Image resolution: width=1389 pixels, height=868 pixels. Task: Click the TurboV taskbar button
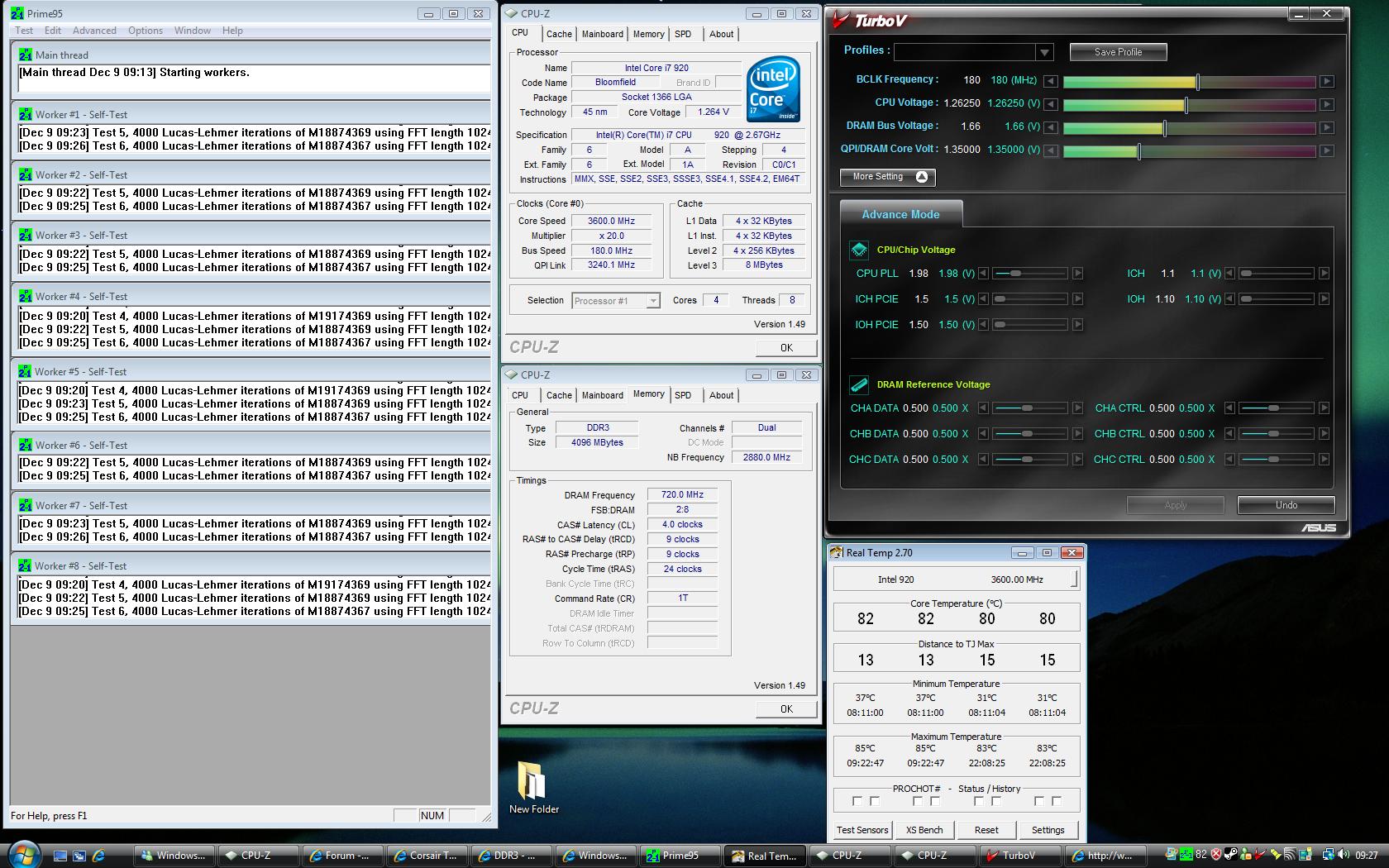click(1018, 856)
